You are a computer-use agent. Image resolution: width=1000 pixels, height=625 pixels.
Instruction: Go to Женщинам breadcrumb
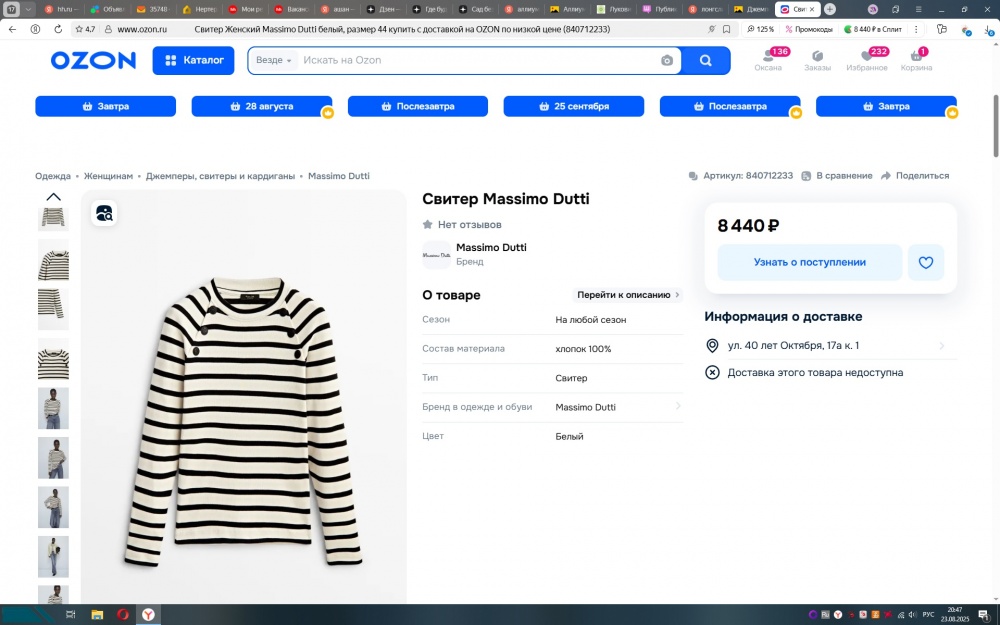(108, 176)
